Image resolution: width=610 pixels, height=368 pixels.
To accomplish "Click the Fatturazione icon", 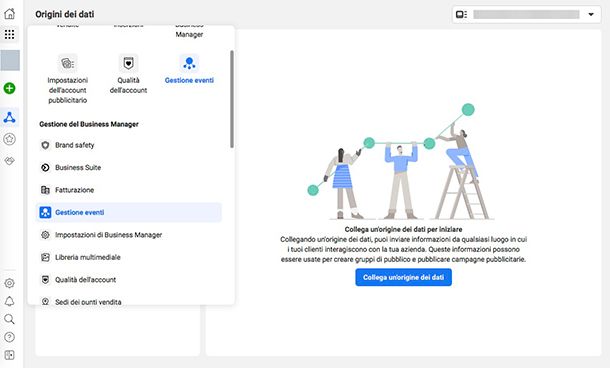I will pos(45,190).
